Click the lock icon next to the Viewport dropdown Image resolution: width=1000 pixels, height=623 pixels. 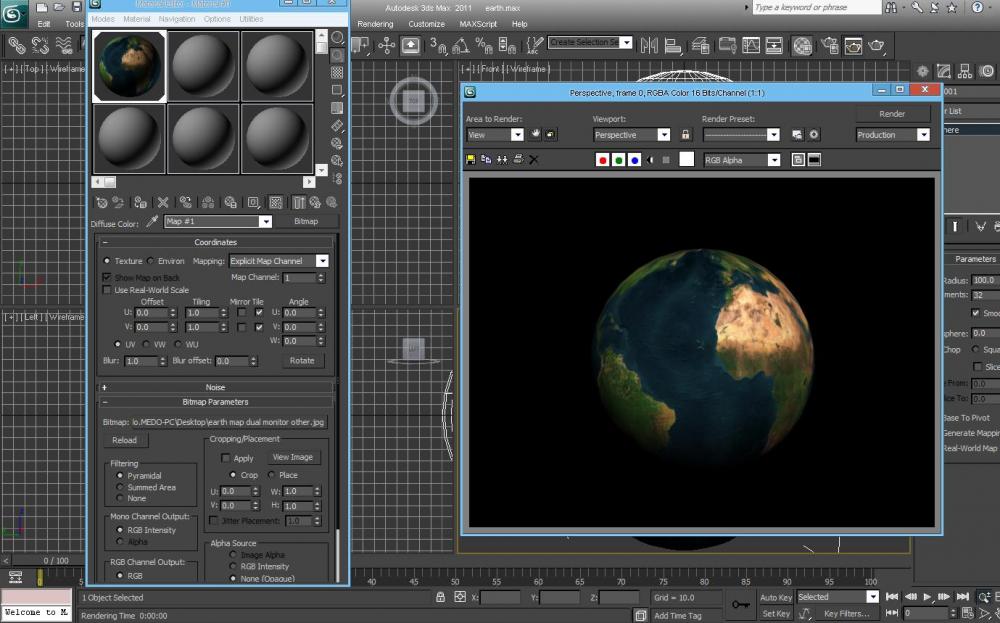coord(685,135)
